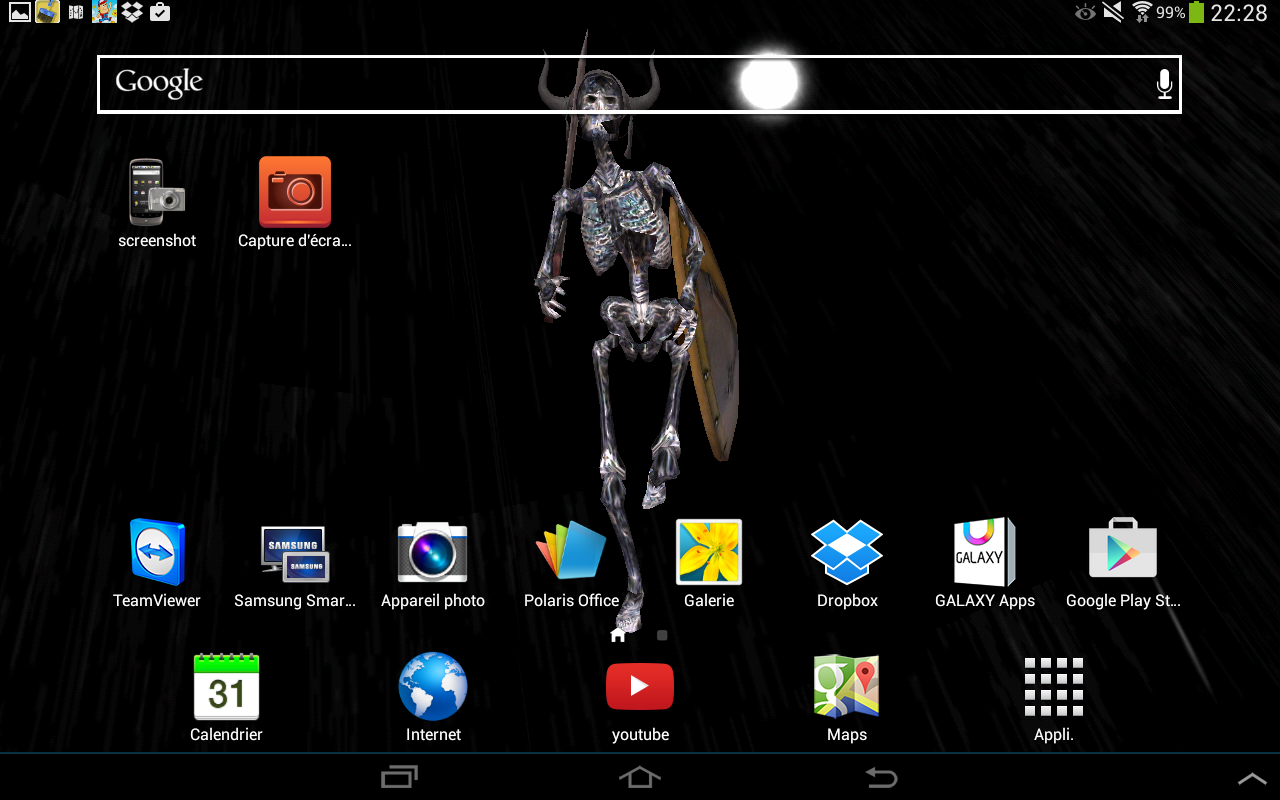1280x800 pixels.
Task: Tap the home navigation button
Action: coord(640,777)
